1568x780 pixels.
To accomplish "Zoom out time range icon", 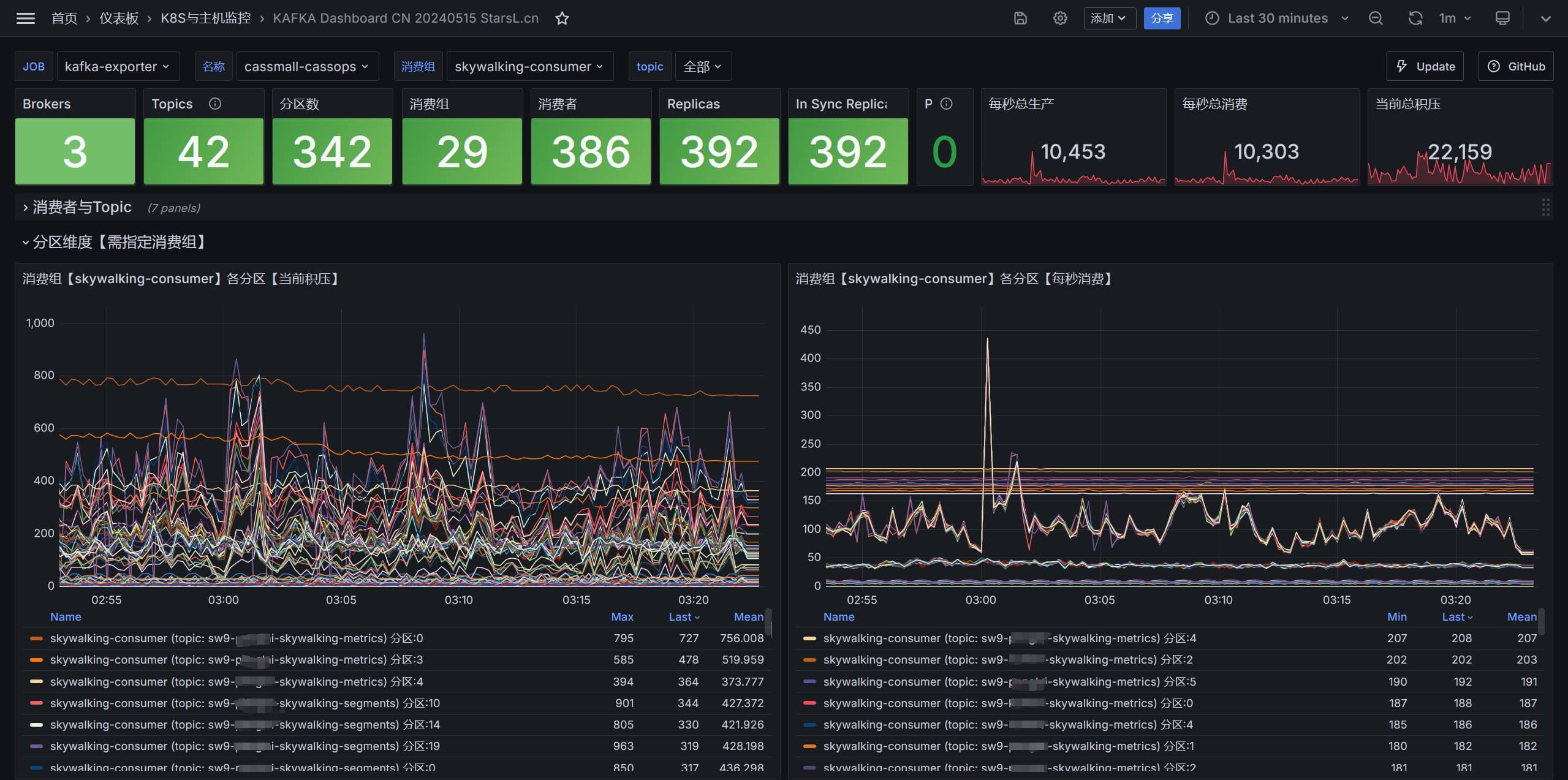I will click(1376, 18).
